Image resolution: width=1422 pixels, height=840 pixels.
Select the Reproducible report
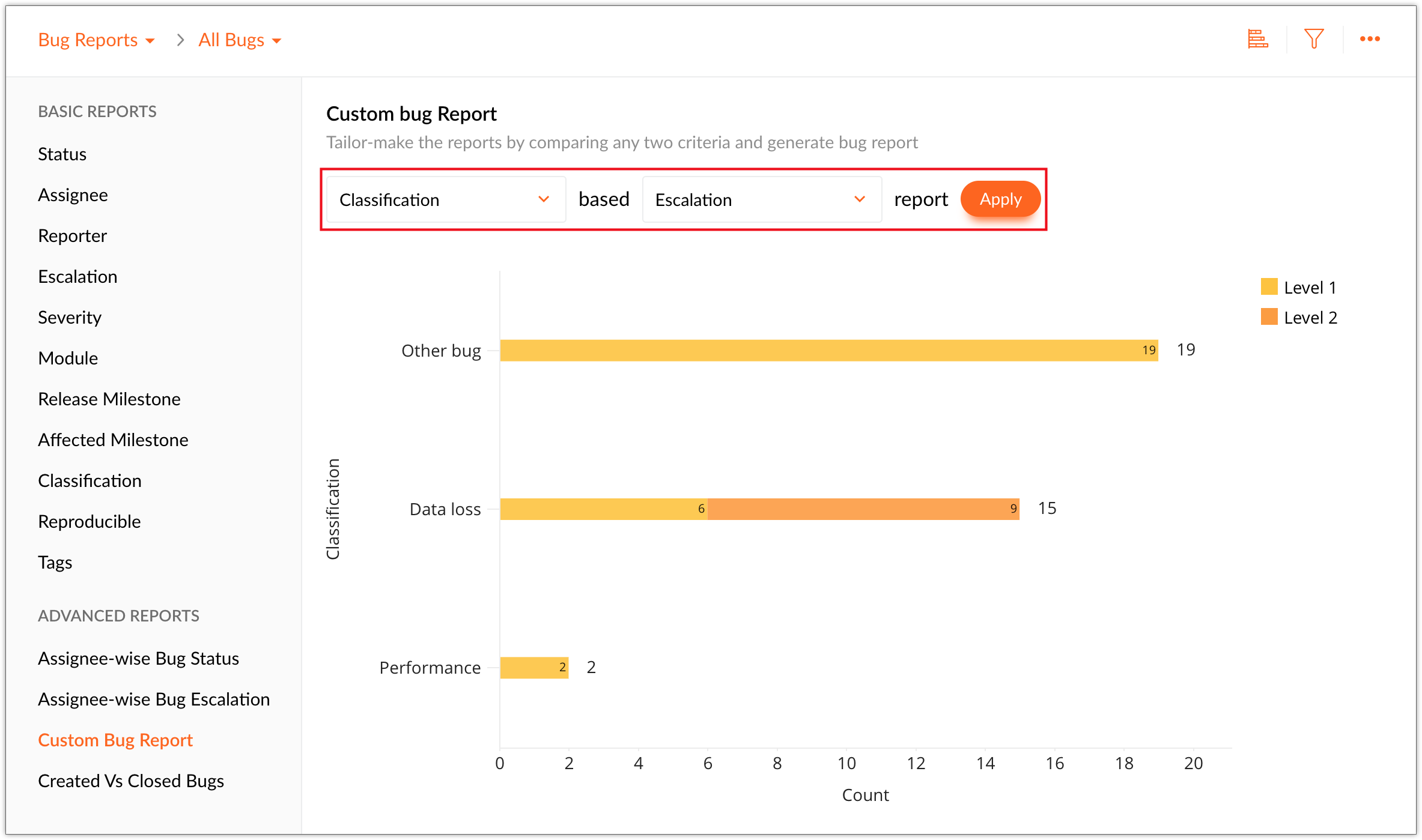click(x=89, y=522)
